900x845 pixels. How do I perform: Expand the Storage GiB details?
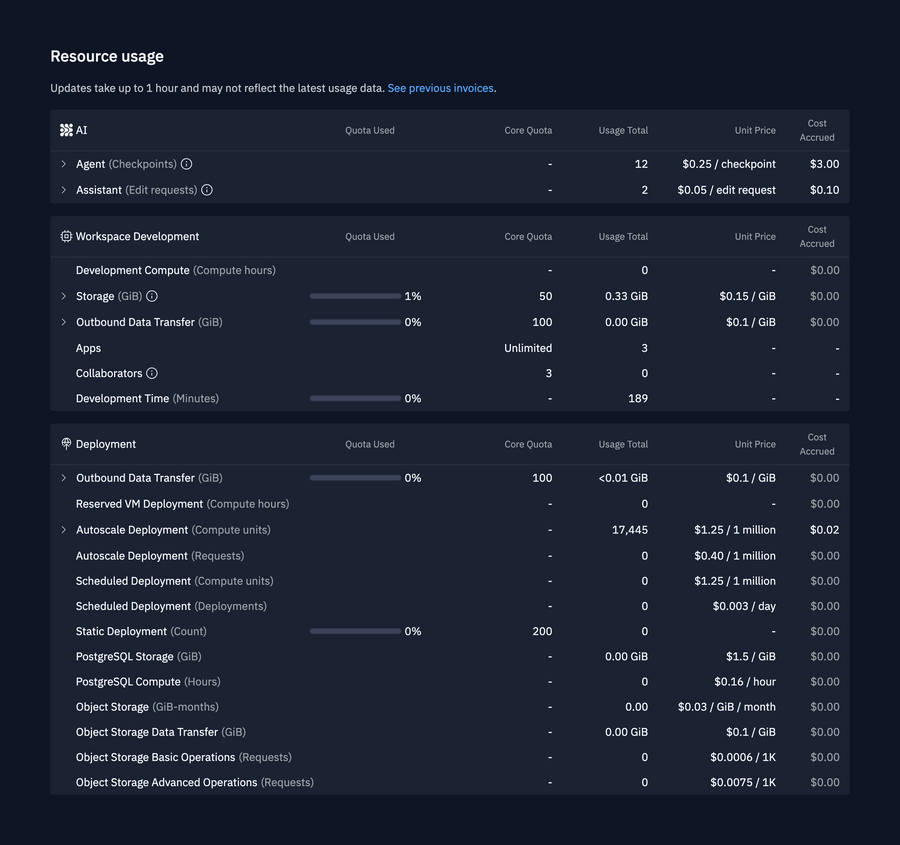(63, 296)
